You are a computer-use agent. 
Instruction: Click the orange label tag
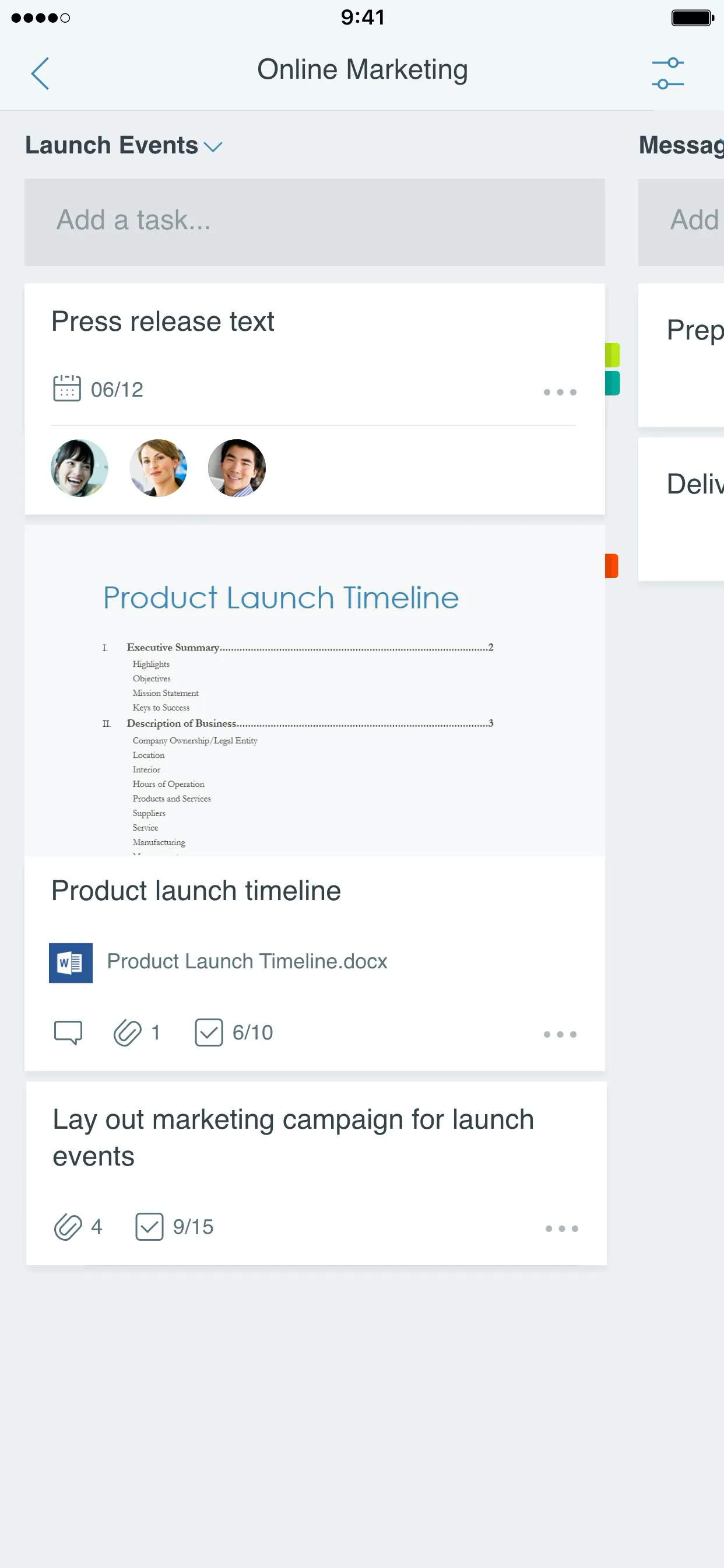click(x=611, y=565)
